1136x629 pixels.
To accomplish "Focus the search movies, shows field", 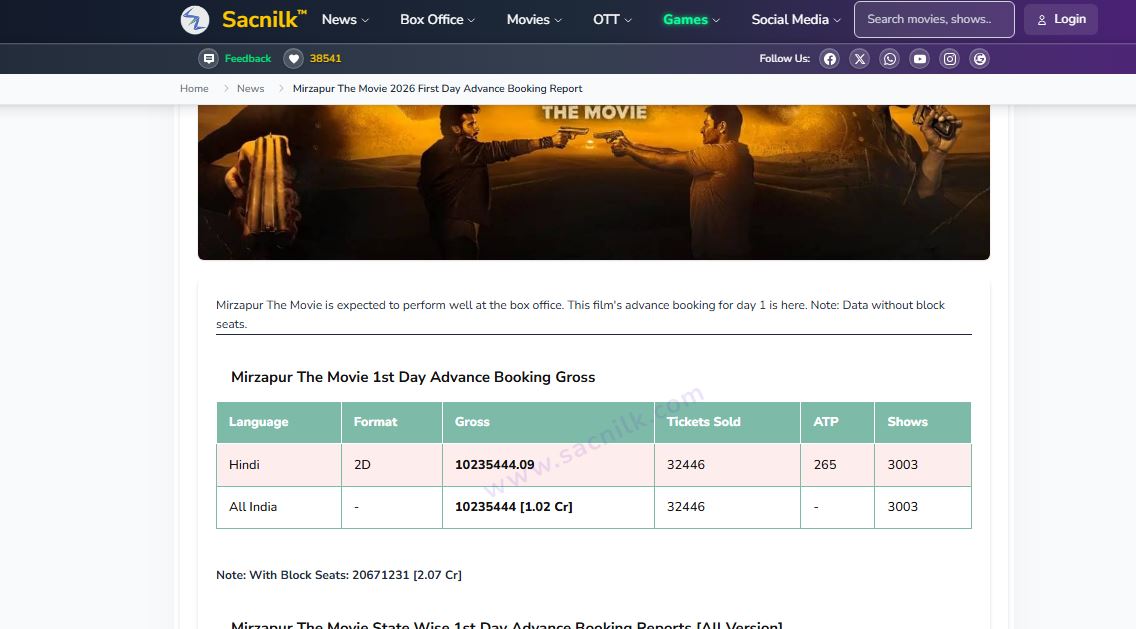I will coord(934,20).
